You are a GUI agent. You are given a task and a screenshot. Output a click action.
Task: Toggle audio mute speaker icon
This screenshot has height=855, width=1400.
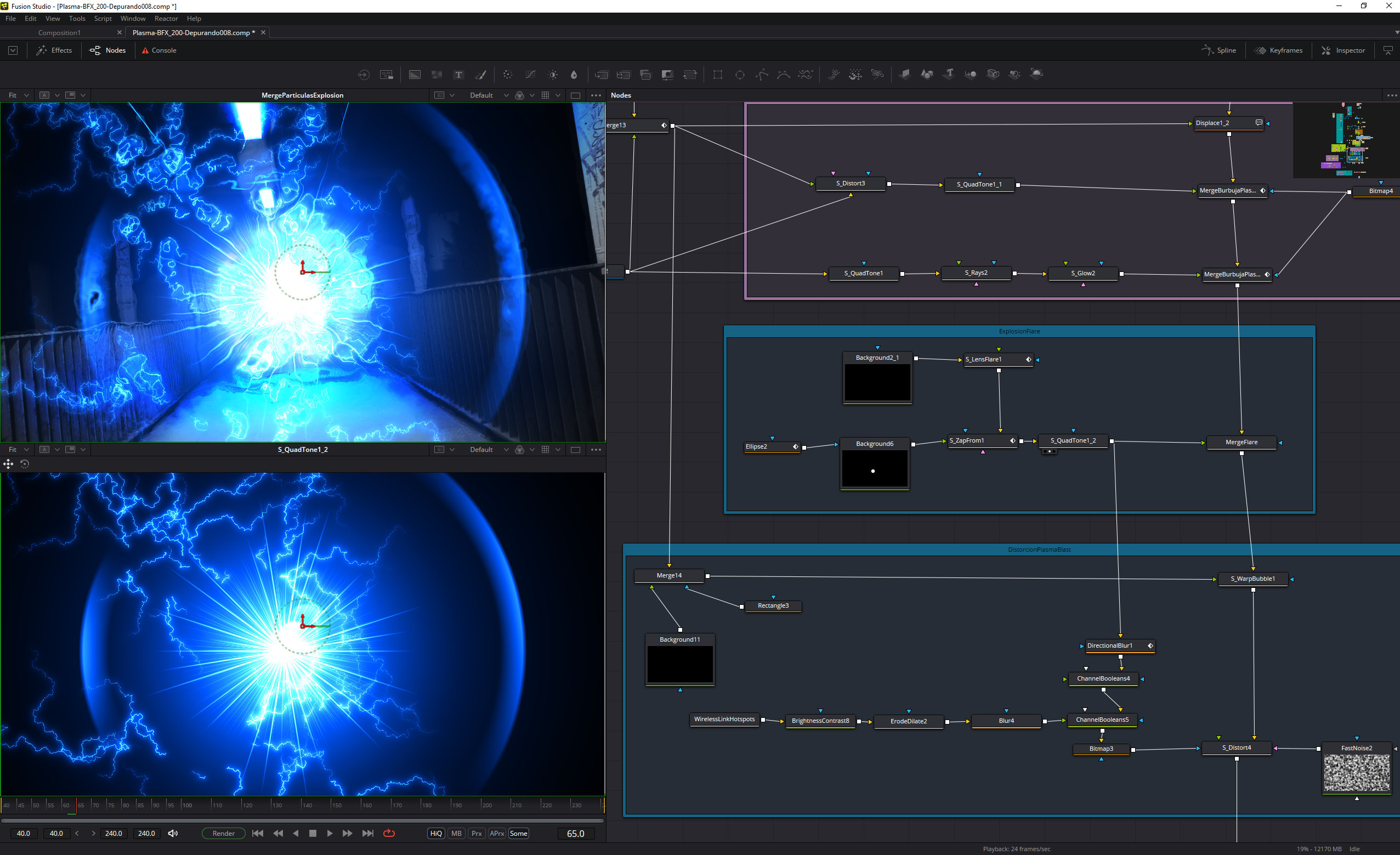(x=173, y=834)
